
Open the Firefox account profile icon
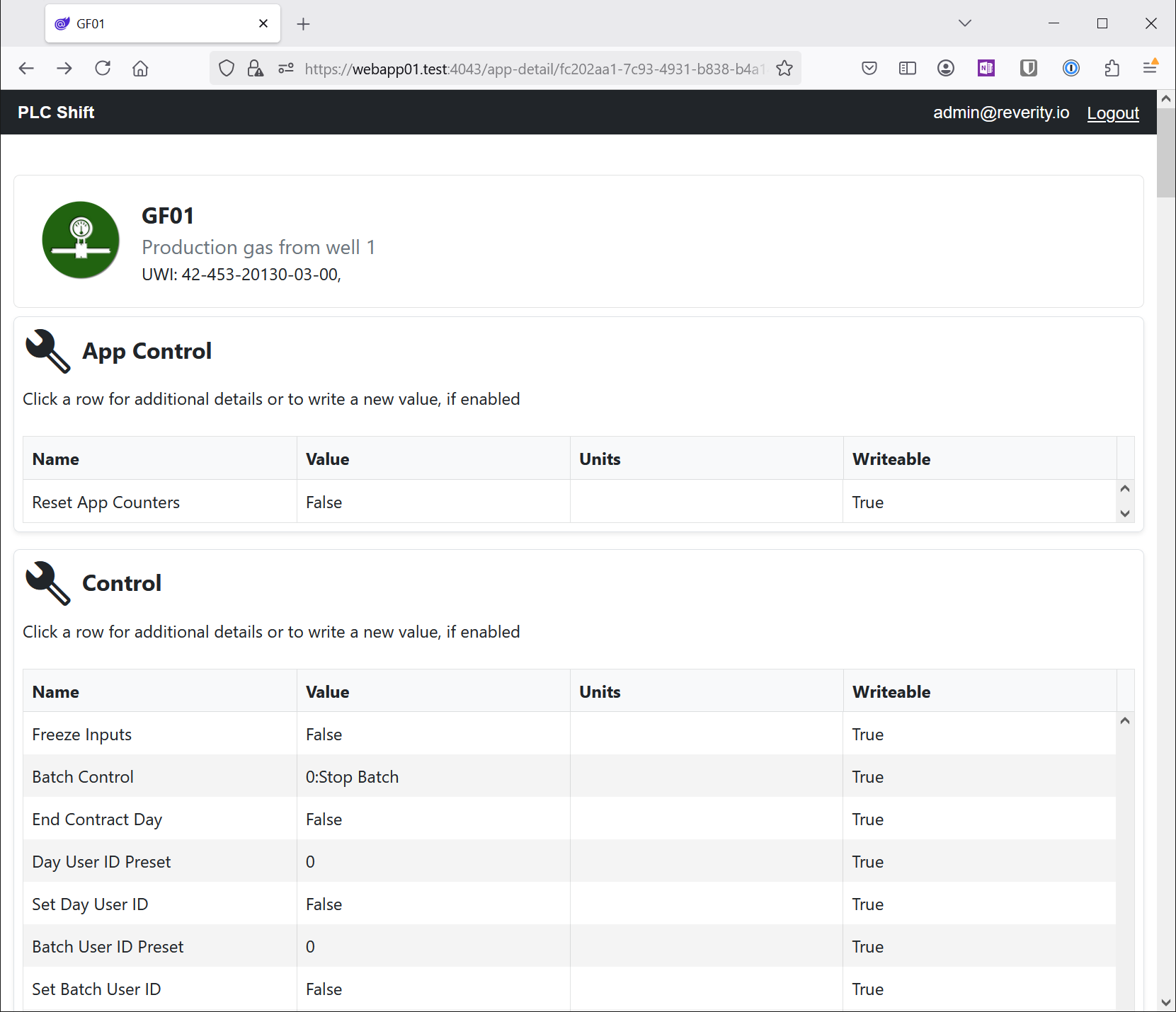click(x=945, y=69)
